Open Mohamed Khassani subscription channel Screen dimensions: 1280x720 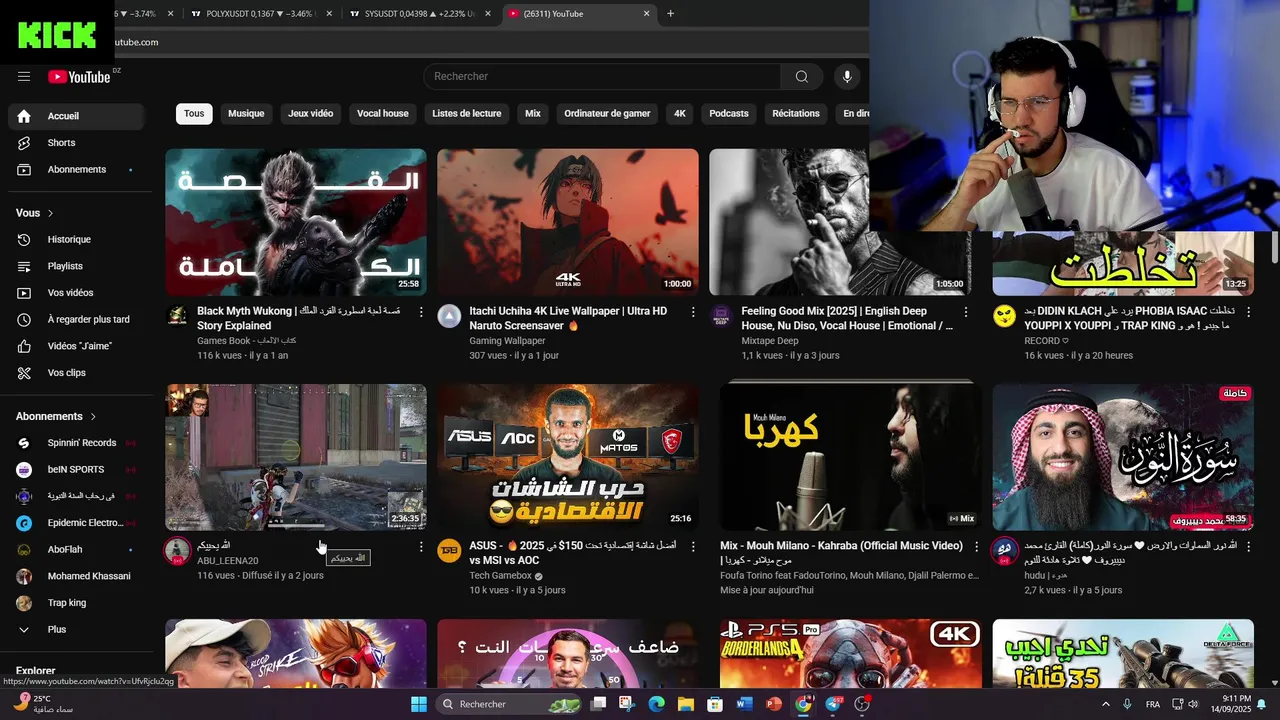point(76,577)
